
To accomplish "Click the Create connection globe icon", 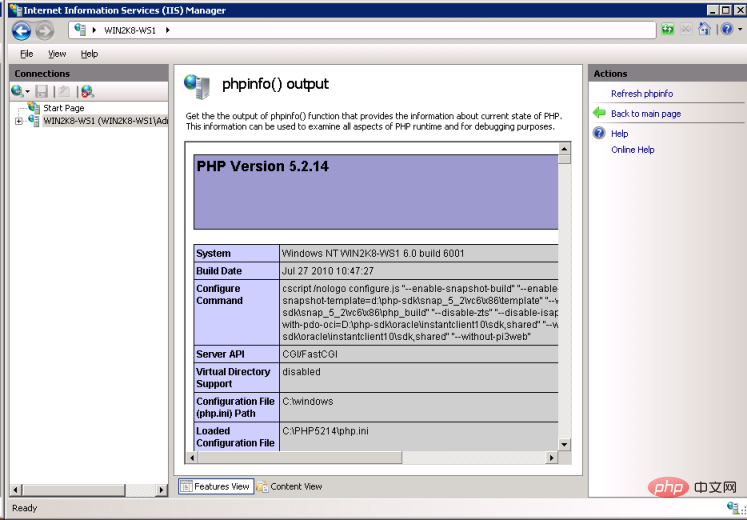I will (x=17, y=90).
